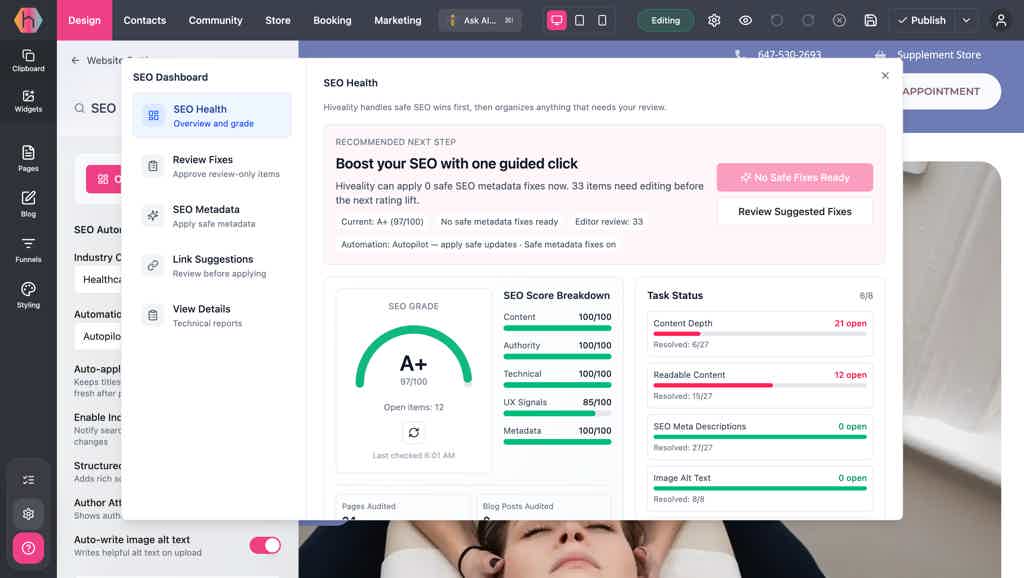Click the "Current: A+ (97/100)" chip

(x=382, y=222)
